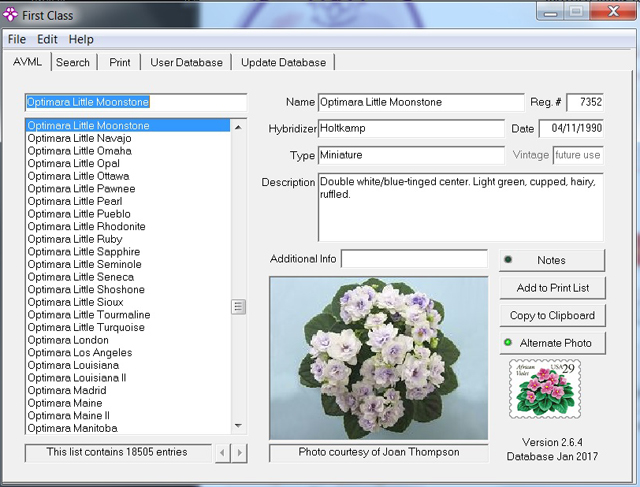Select Optimara Little Omaha
This screenshot has height=487, width=640.
pyautogui.click(x=128, y=151)
